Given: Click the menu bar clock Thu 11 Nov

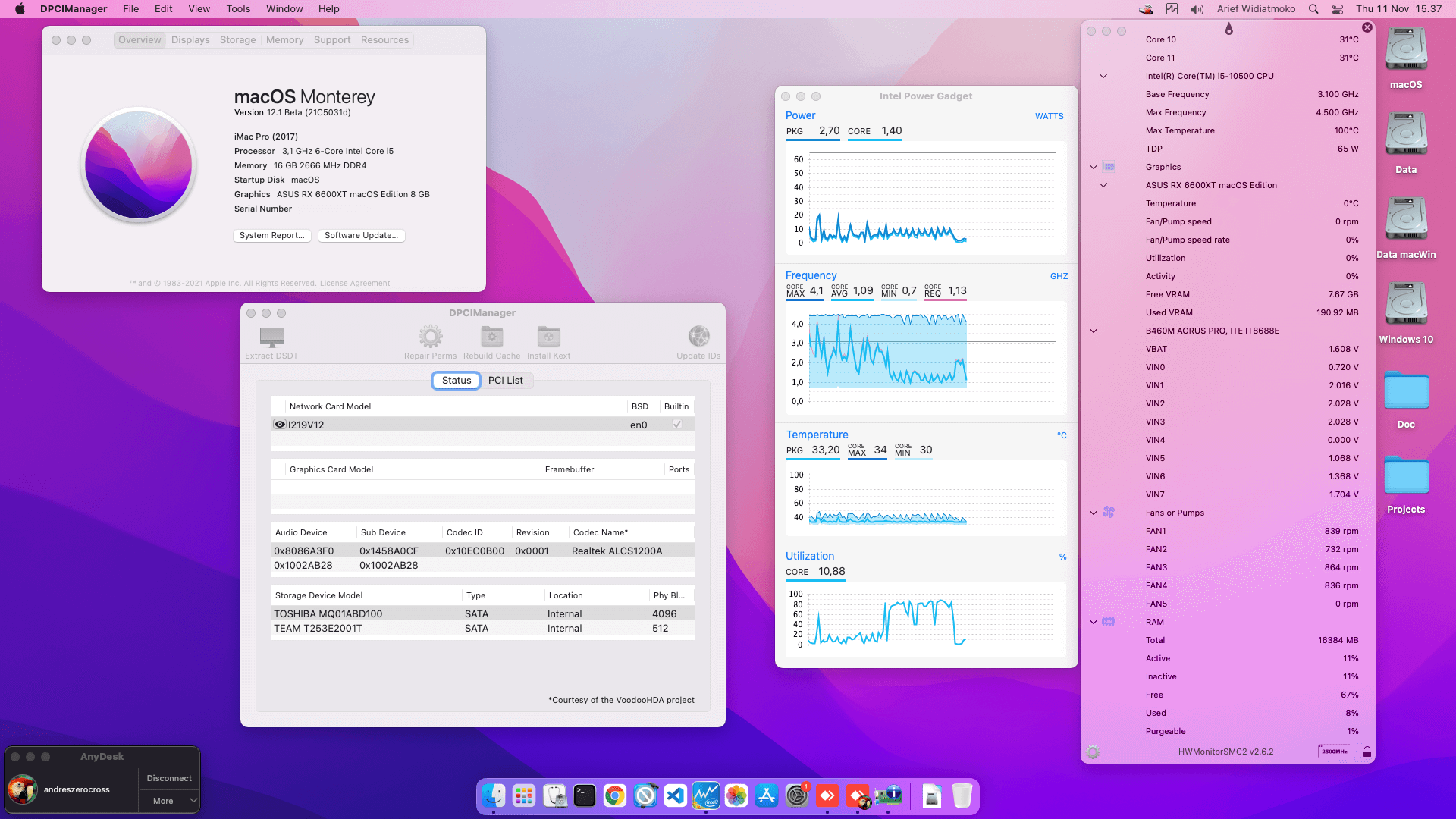Looking at the screenshot, I should coord(1398,9).
